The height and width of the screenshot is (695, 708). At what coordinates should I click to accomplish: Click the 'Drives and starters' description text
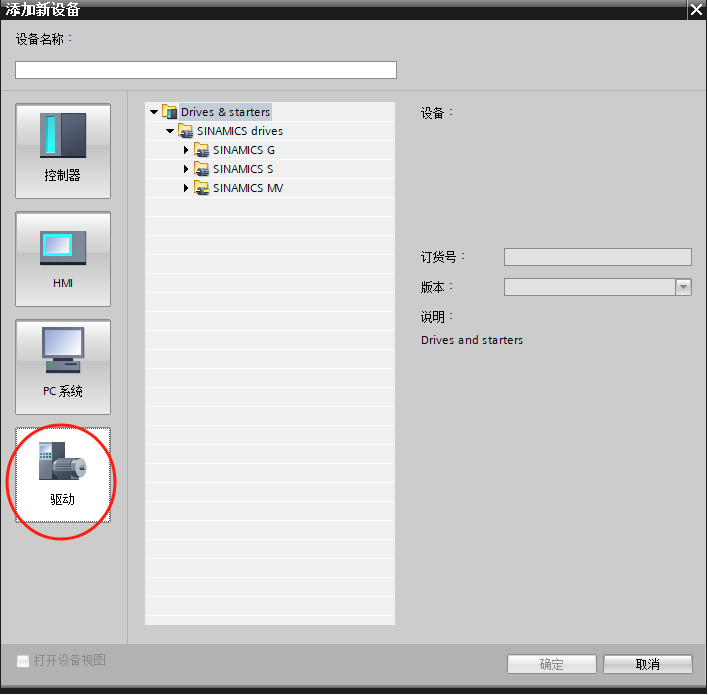[472, 340]
